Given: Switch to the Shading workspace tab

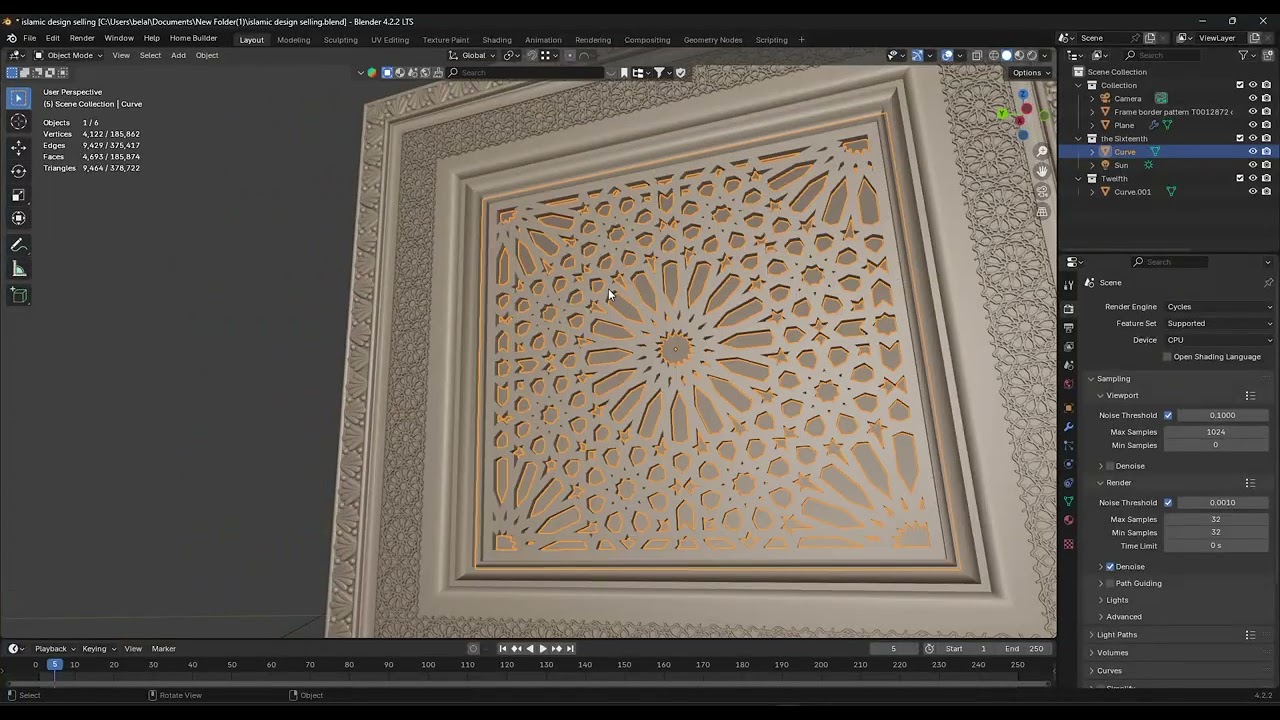Looking at the screenshot, I should coord(496,40).
